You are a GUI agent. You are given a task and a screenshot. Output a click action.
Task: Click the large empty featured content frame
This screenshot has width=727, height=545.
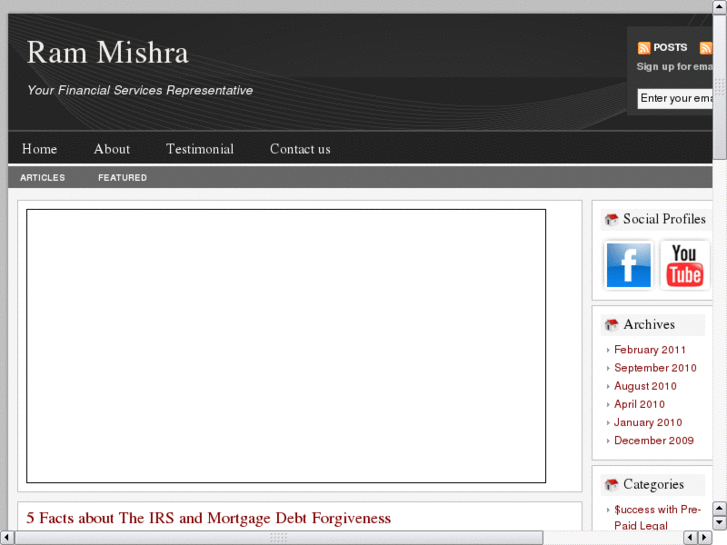point(286,346)
